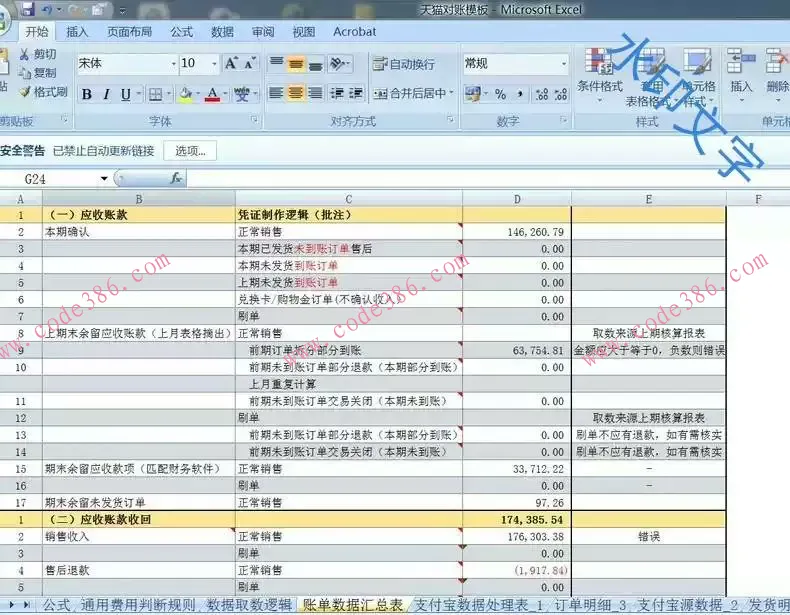Viewport: 790px width, 615px height.
Task: Open the 通用费用判断规则 sheet tab
Action: 138,605
